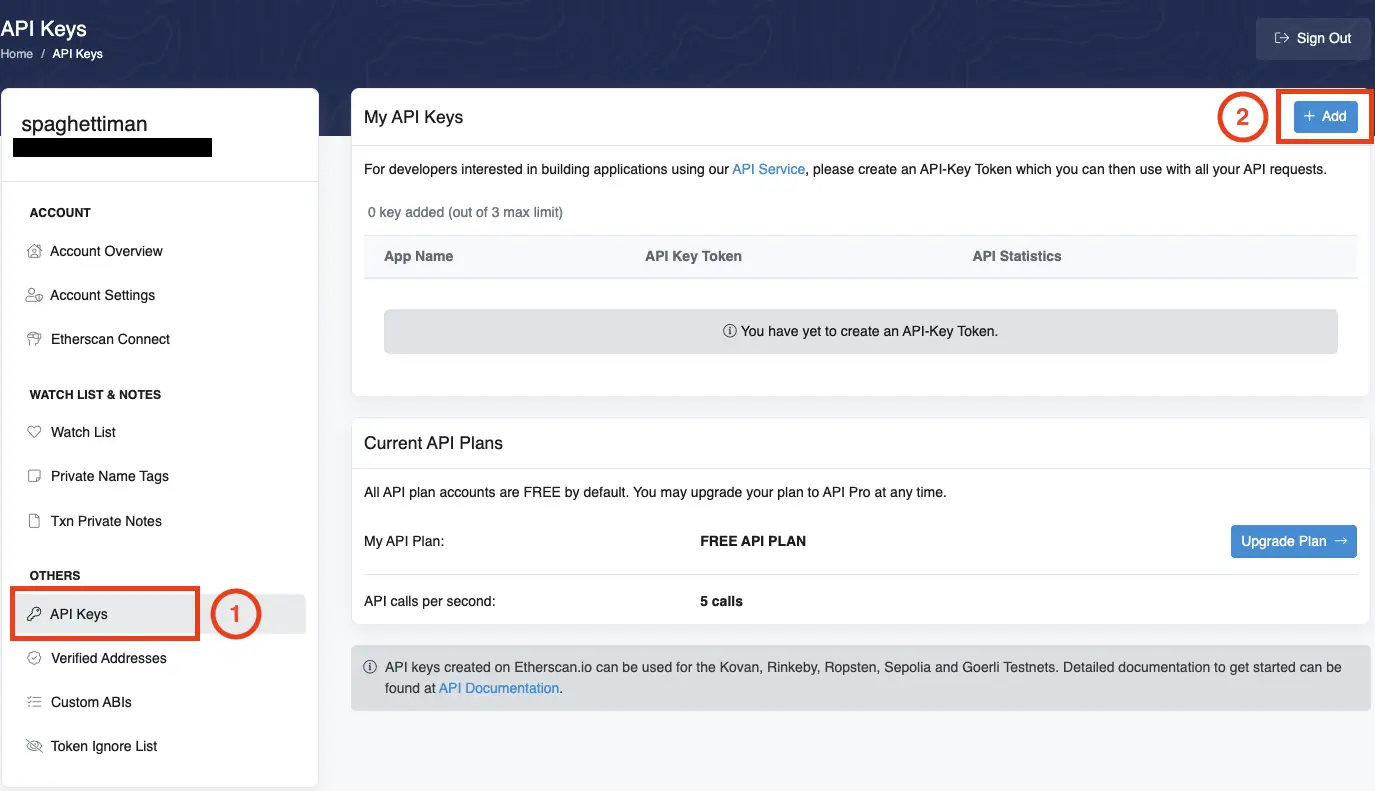The width and height of the screenshot is (1375, 791).
Task: Select the Watch List heart icon
Action: click(x=35, y=432)
